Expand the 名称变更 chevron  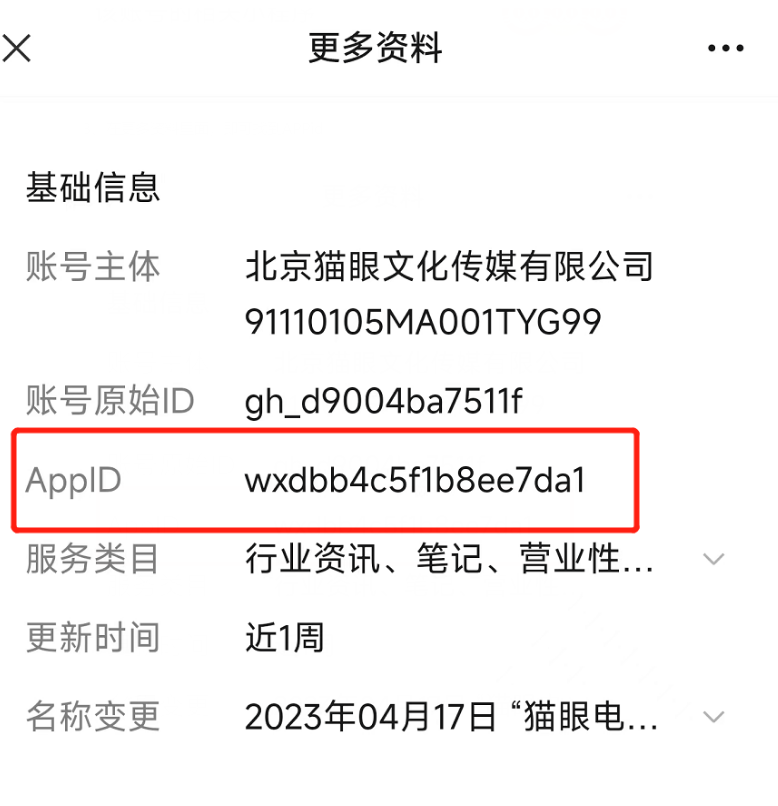[x=714, y=716]
